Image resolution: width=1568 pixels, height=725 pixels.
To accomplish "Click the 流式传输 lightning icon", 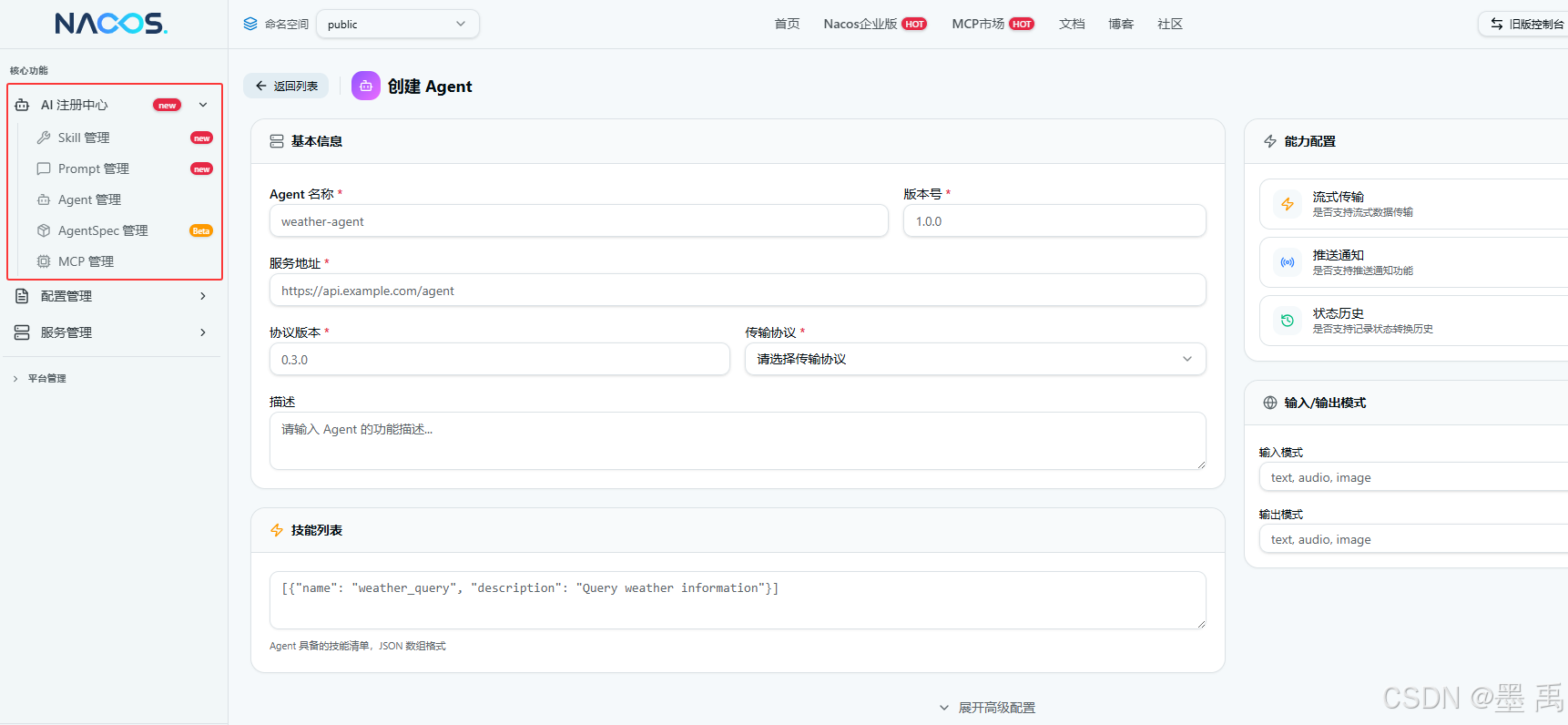I will 1288,204.
